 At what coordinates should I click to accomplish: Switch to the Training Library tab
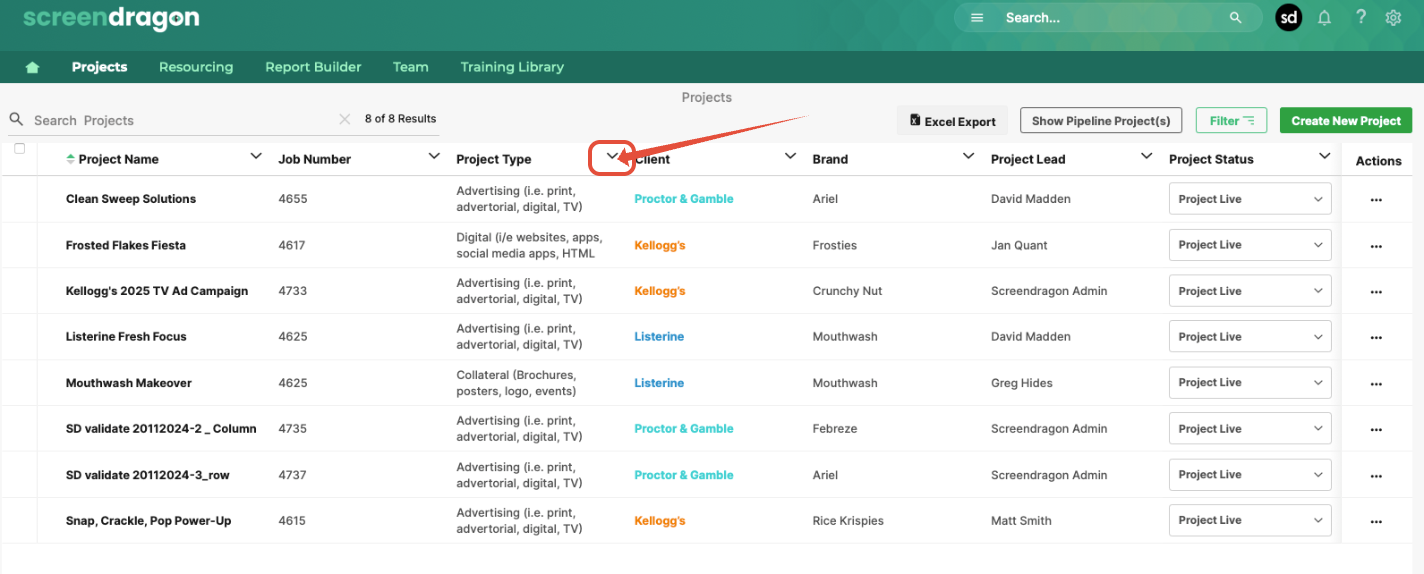click(512, 67)
